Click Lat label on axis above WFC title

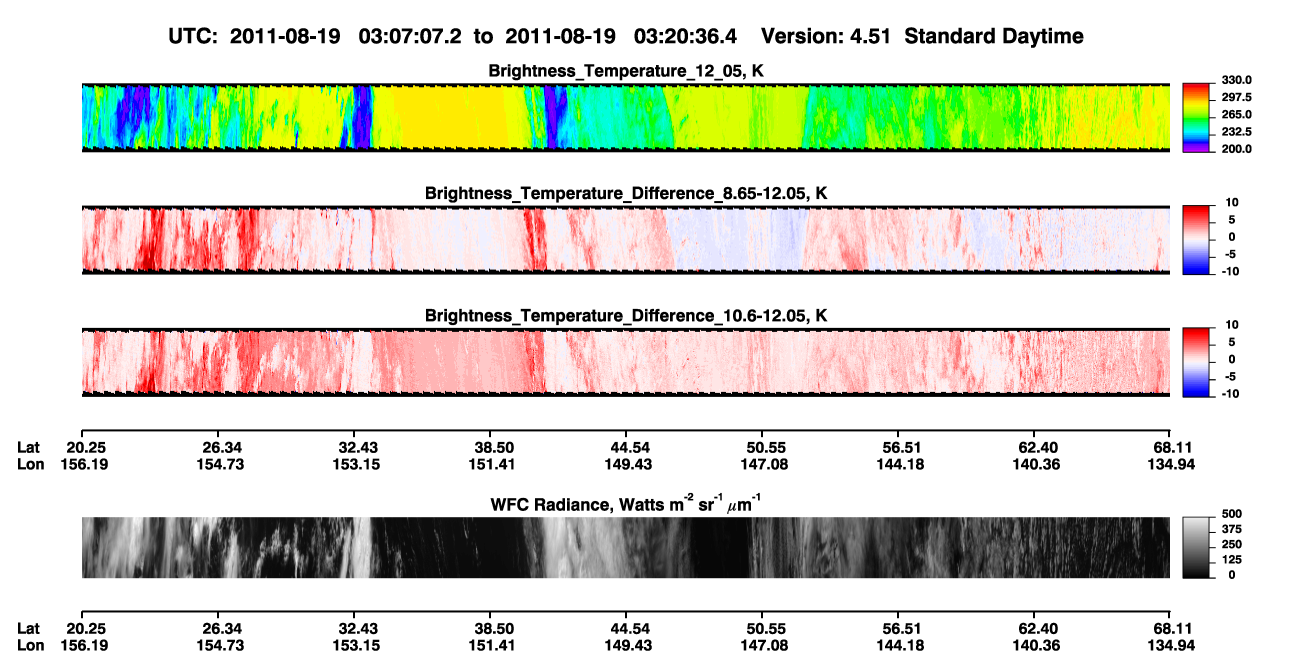[29, 446]
